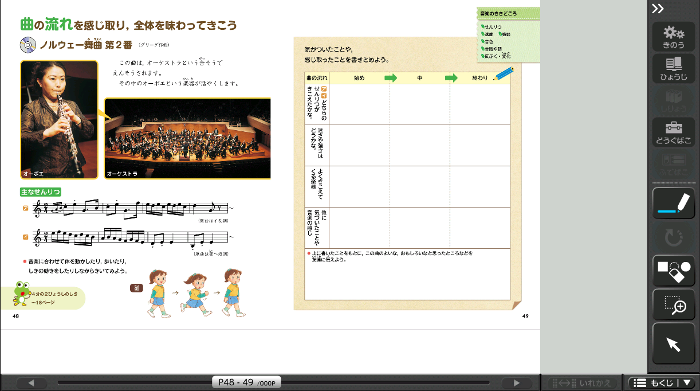
Task: Click the green frog character link
Action: tap(21, 294)
